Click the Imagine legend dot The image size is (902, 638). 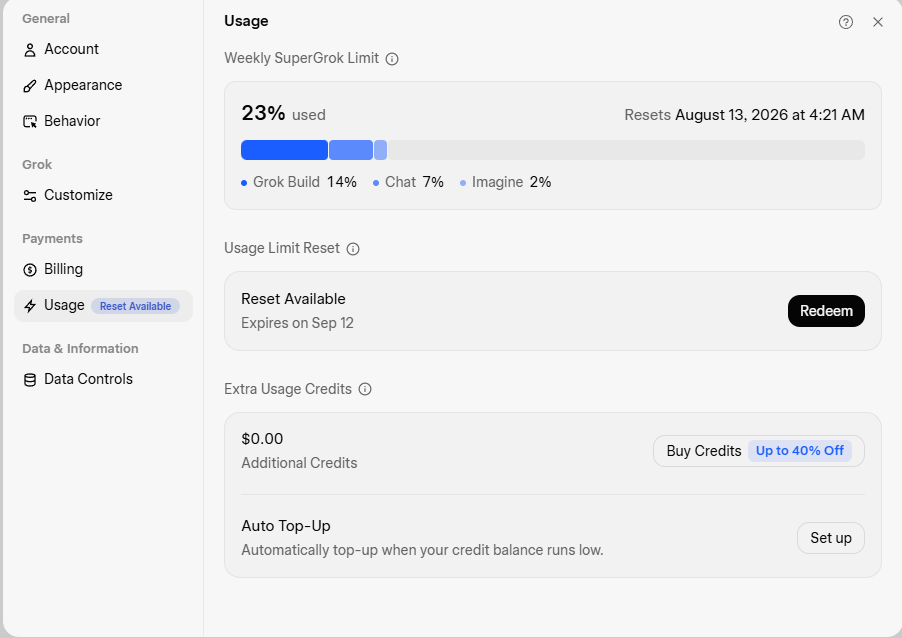pos(463,183)
